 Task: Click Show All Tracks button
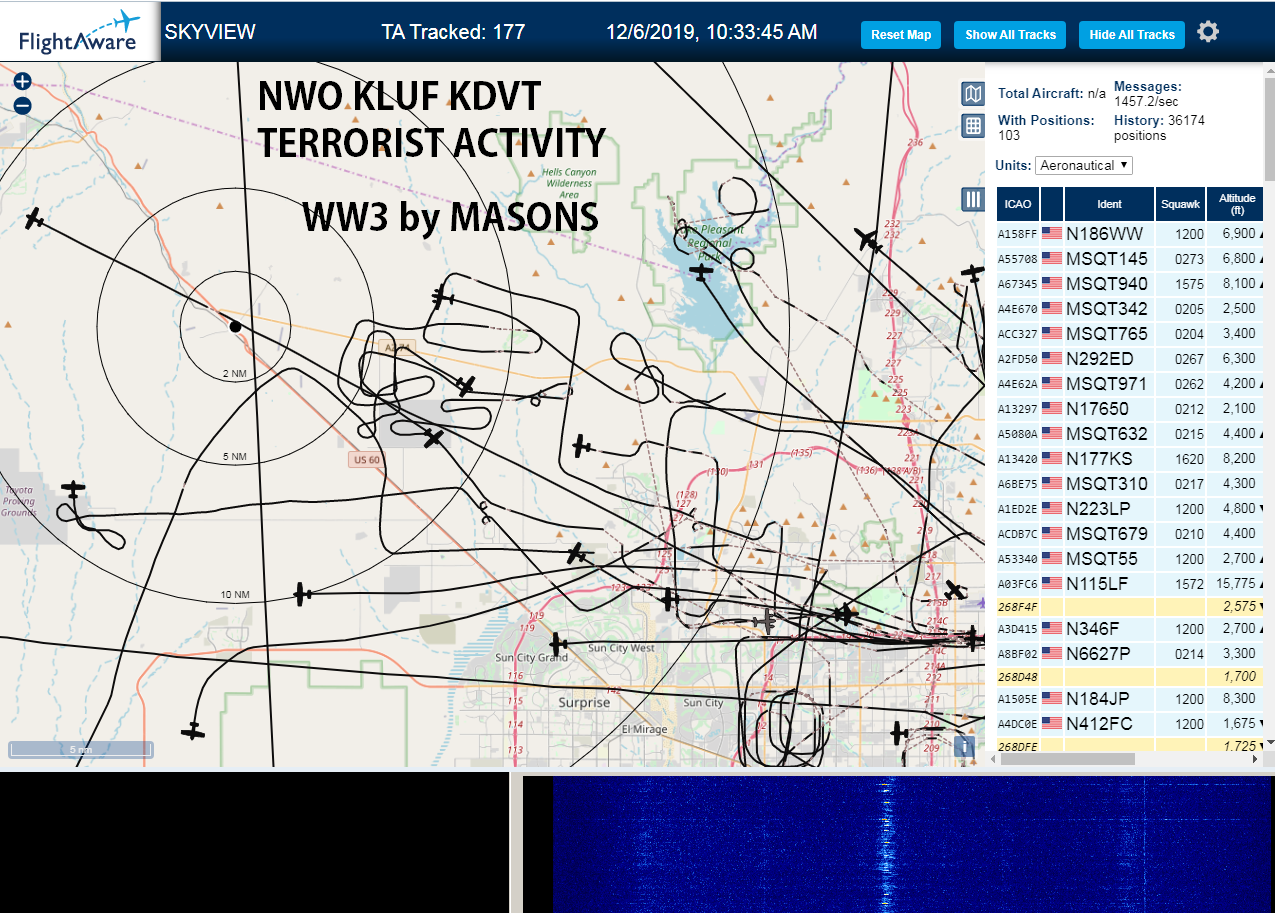[x=1010, y=34]
